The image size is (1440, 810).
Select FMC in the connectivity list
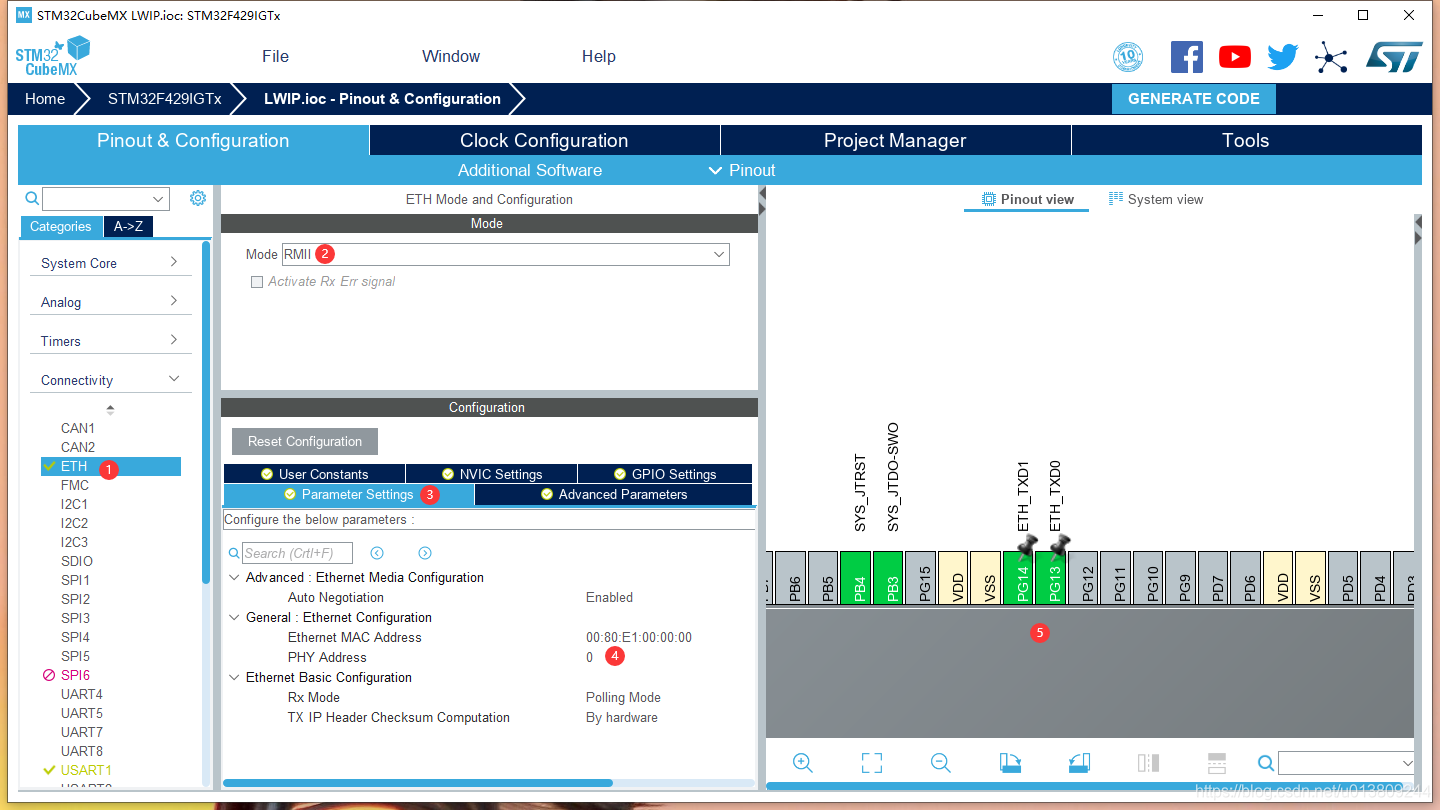(75, 485)
